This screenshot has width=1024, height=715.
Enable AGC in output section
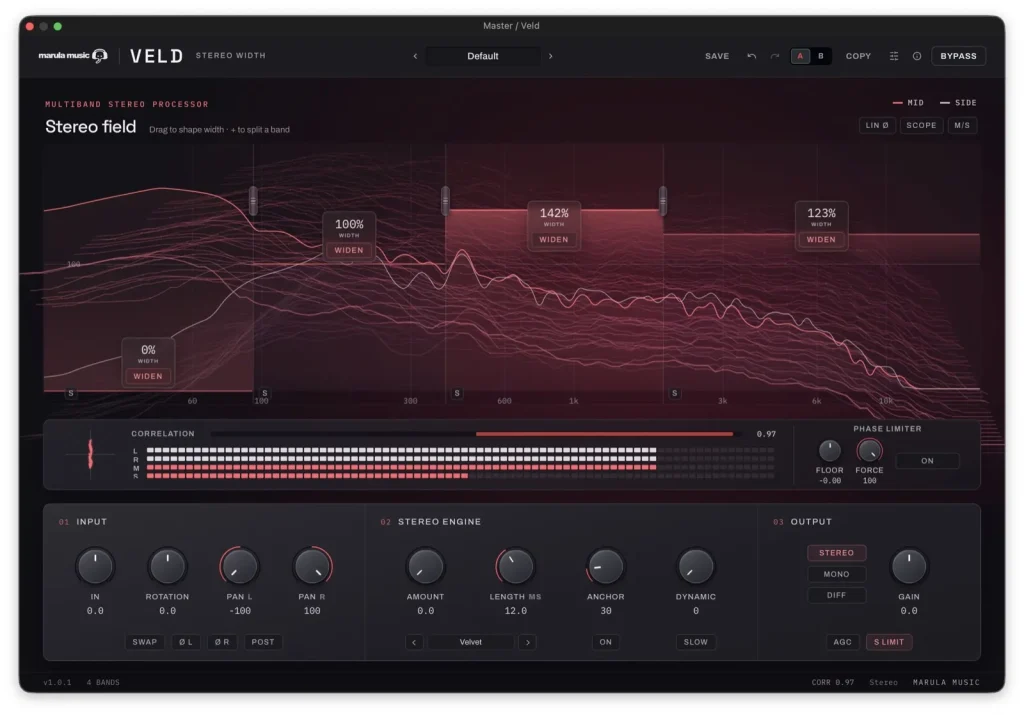pyautogui.click(x=842, y=643)
